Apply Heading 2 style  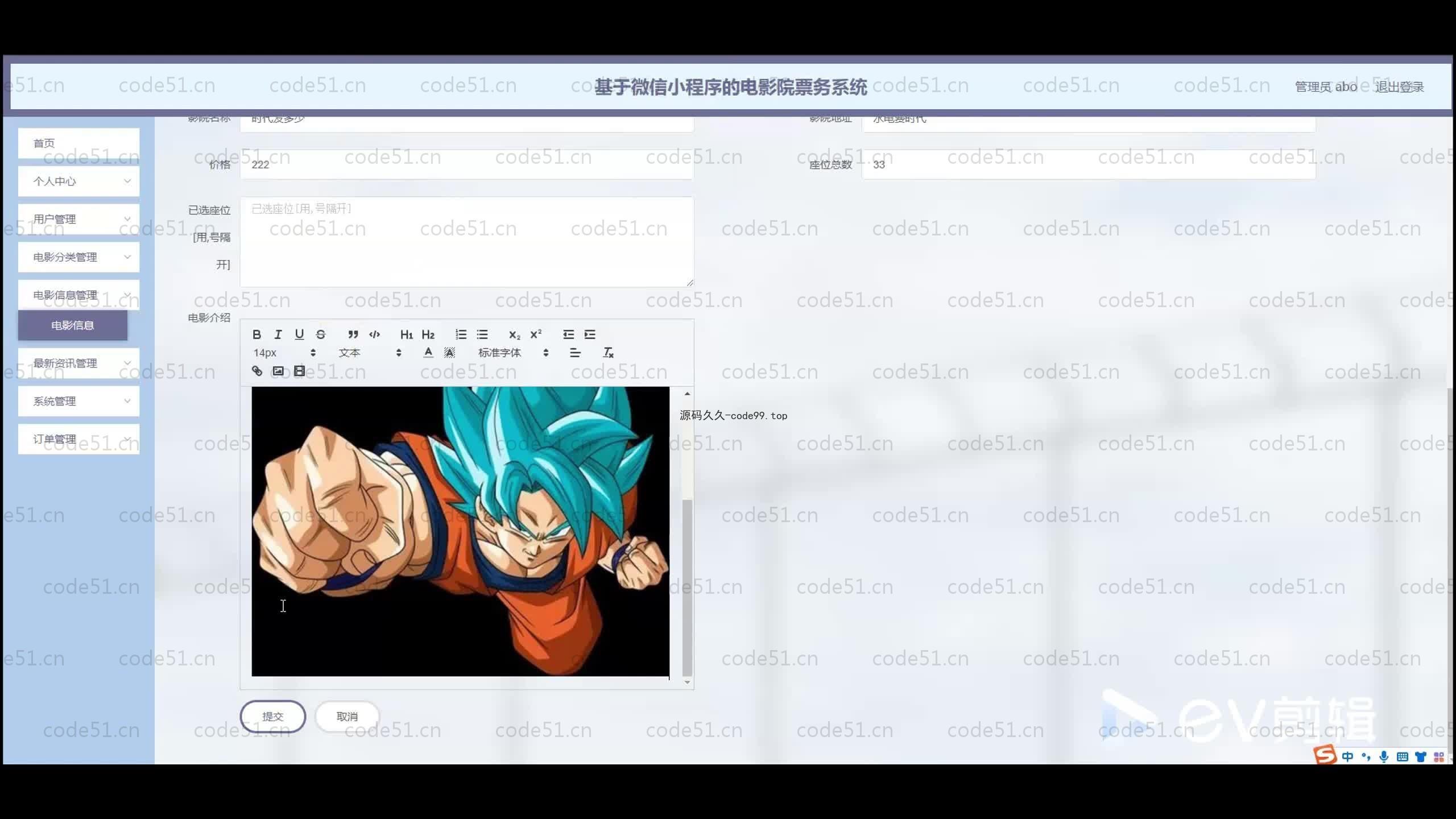click(428, 334)
